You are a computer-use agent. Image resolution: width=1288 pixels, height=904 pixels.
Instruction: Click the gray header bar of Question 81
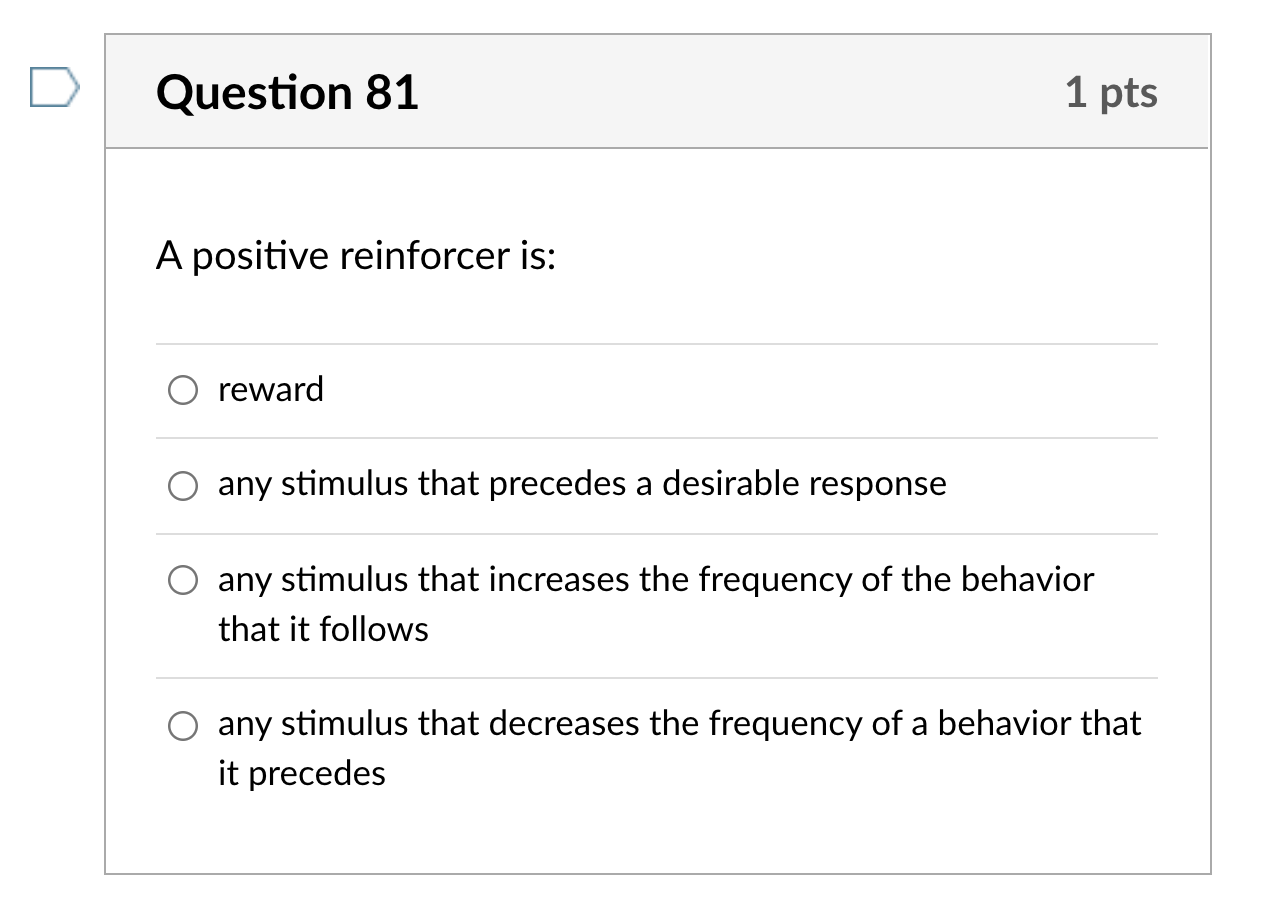(655, 91)
